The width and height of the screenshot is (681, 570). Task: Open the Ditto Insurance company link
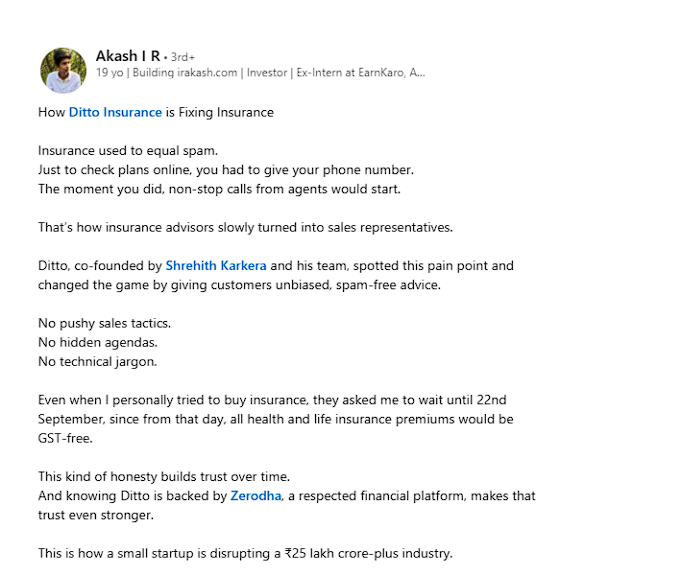pos(115,112)
